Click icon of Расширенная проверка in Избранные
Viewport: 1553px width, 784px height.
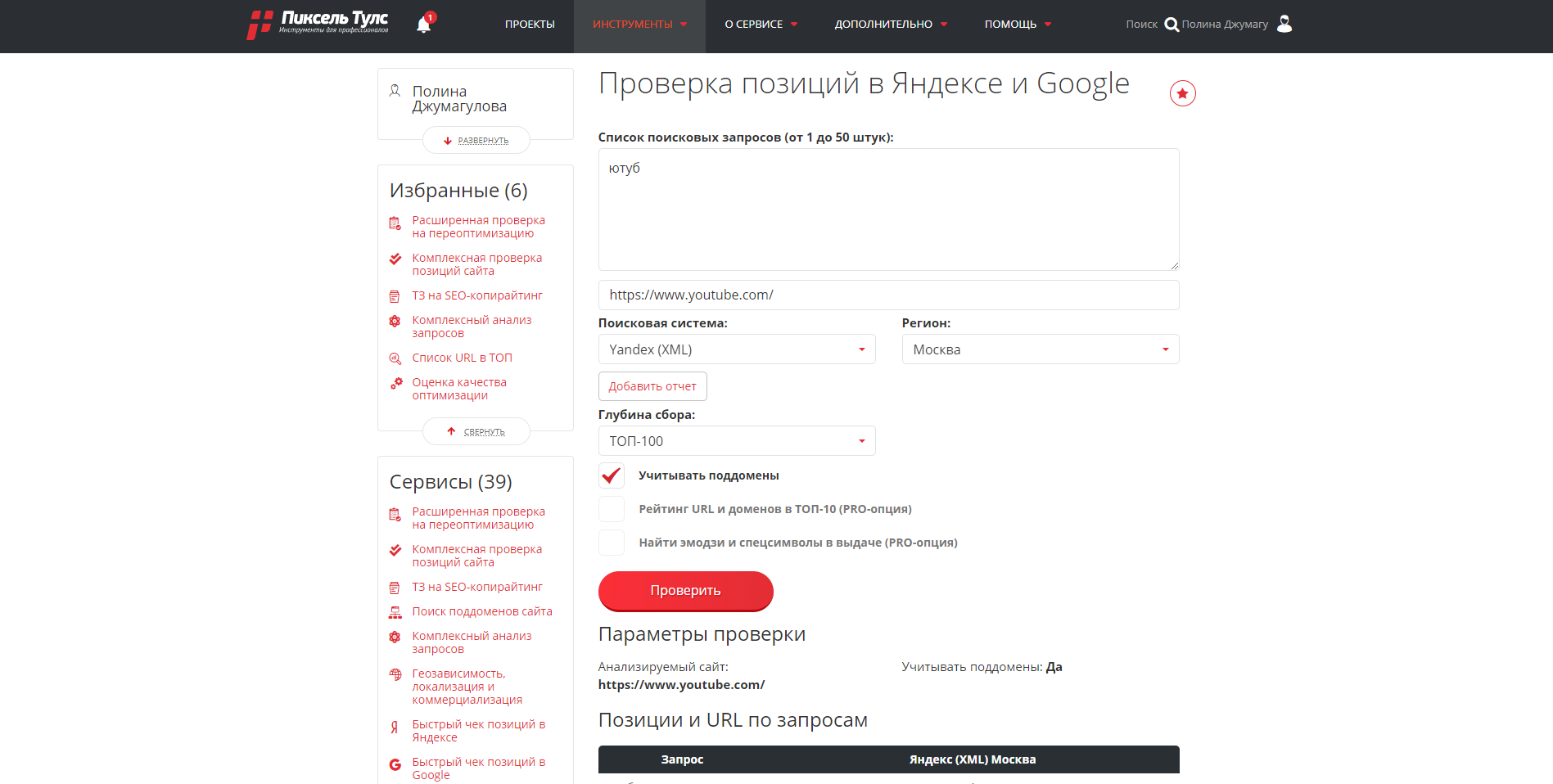point(395,223)
